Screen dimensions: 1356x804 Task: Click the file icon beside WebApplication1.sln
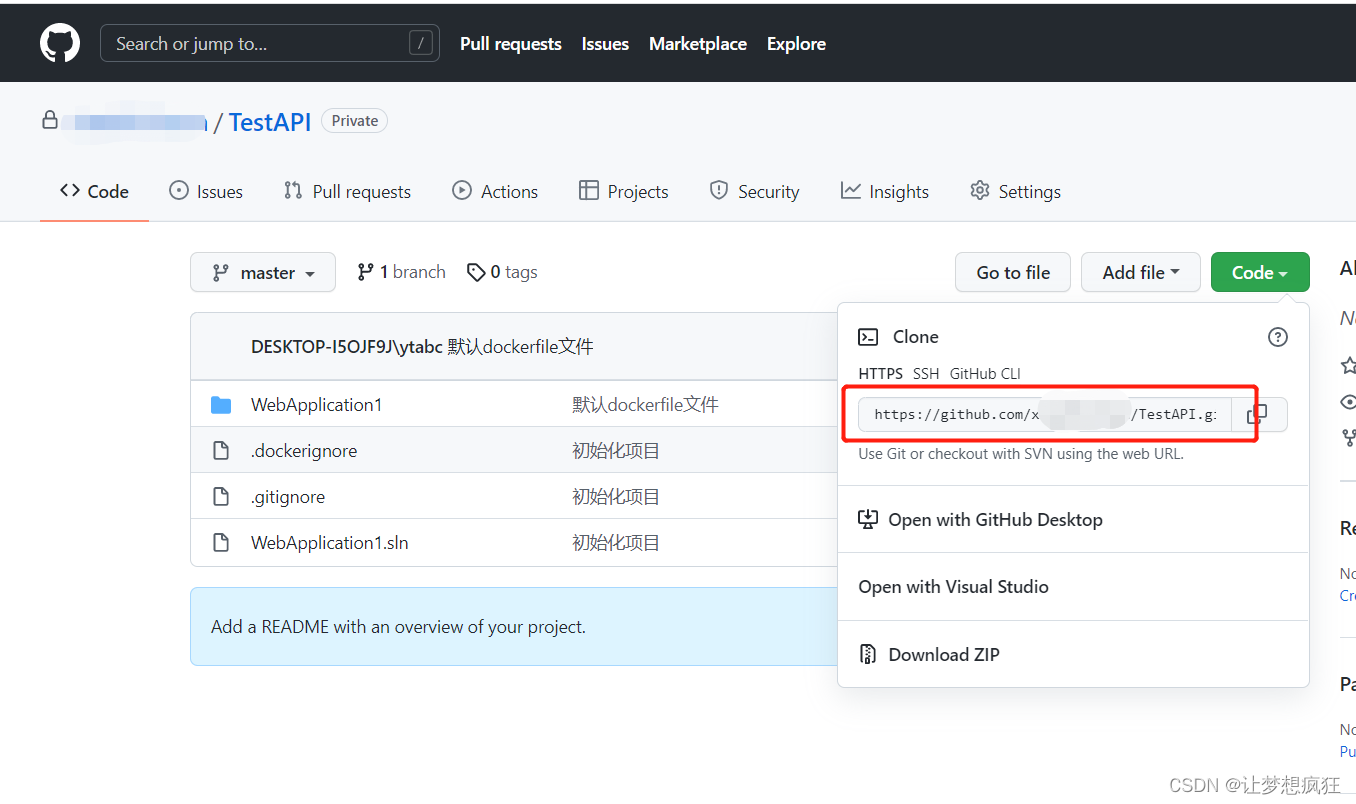tap(221, 543)
